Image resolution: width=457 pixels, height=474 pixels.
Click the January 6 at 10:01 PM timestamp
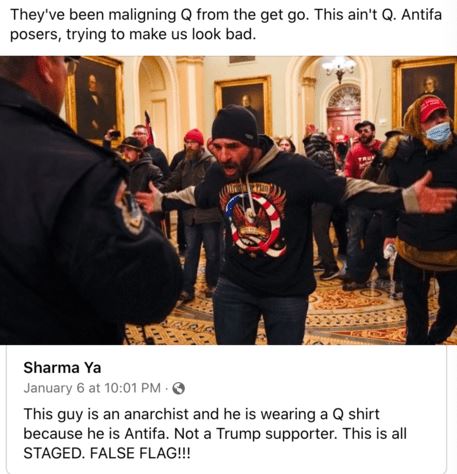(x=92, y=388)
